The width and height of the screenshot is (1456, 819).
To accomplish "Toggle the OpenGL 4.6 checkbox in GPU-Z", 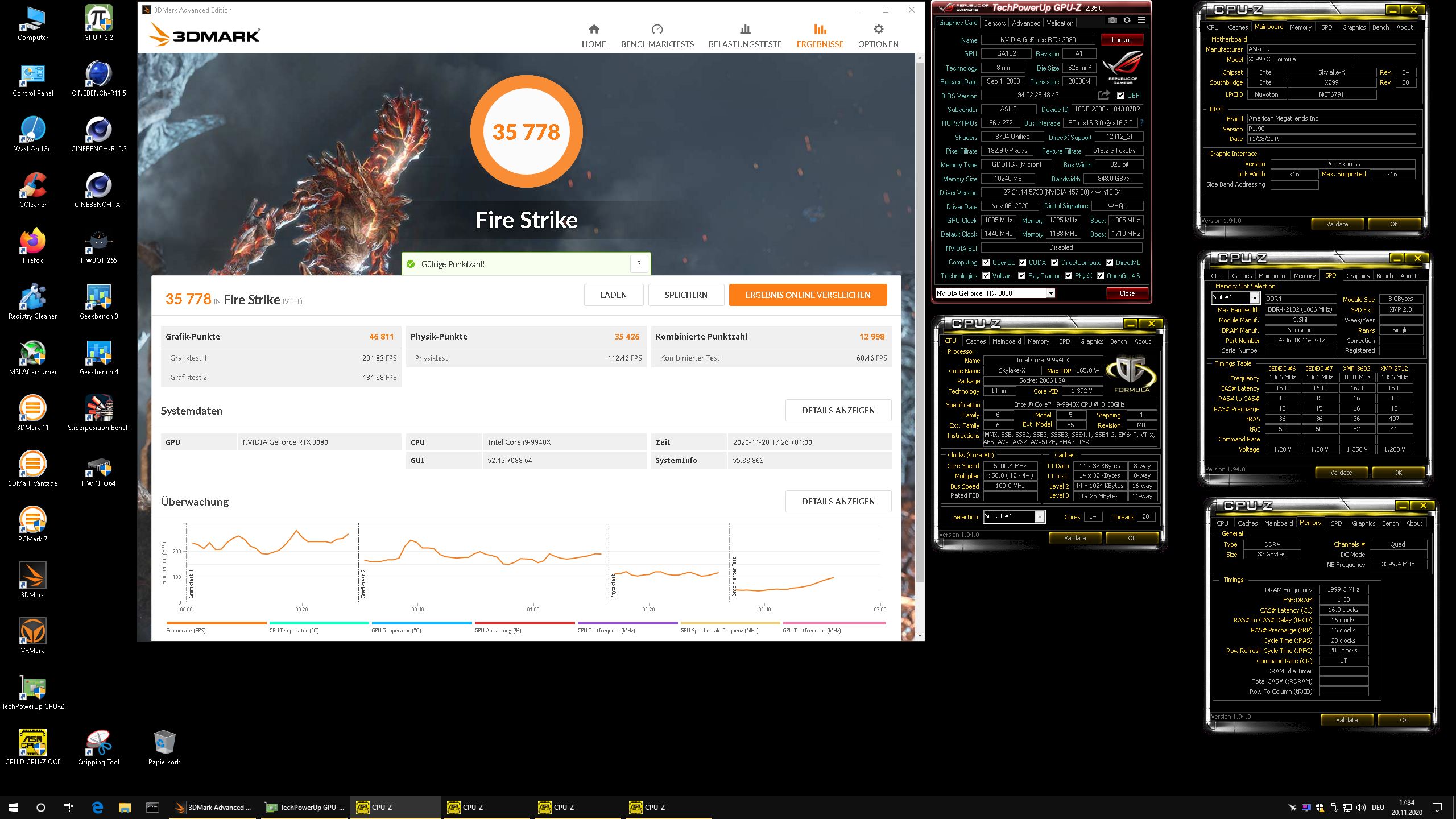I will [1101, 276].
